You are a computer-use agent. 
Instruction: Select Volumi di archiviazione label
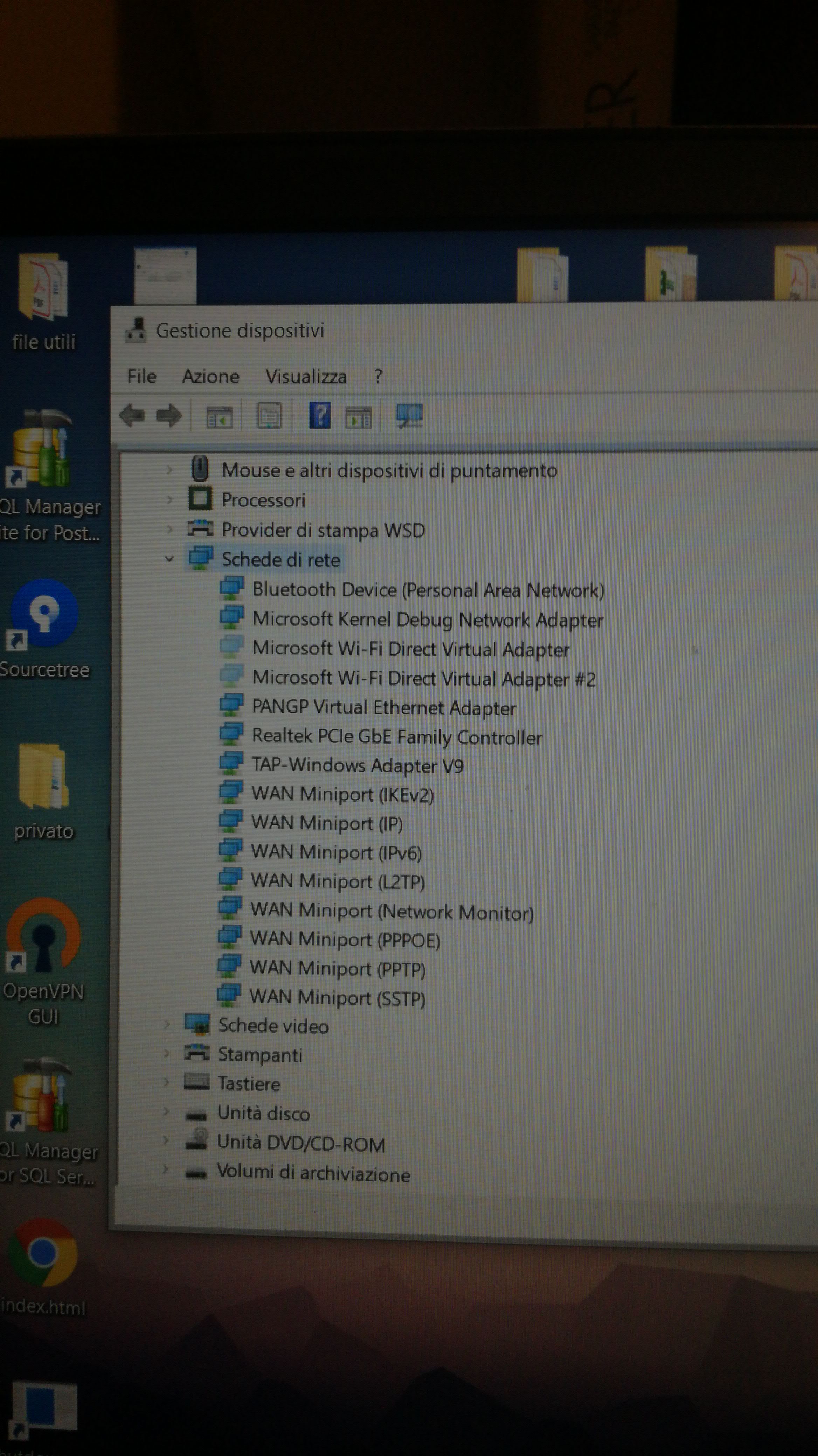tap(313, 1172)
